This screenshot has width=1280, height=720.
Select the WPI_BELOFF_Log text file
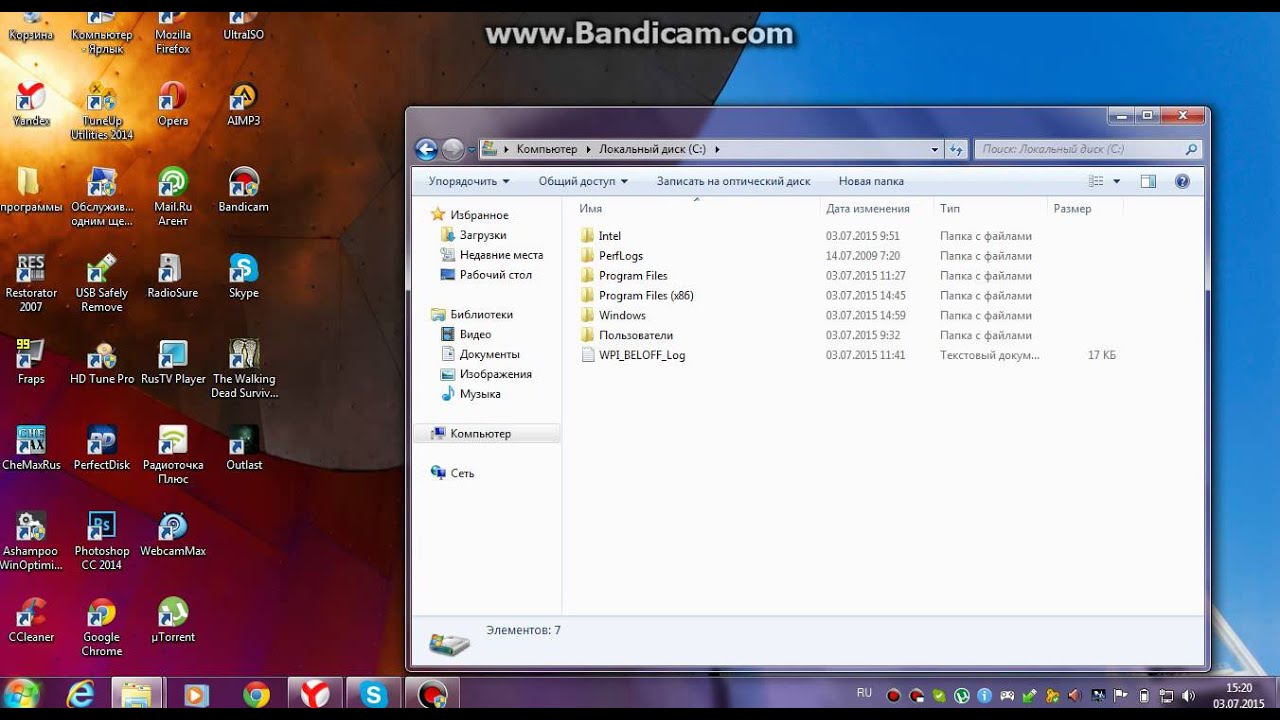(x=633, y=355)
